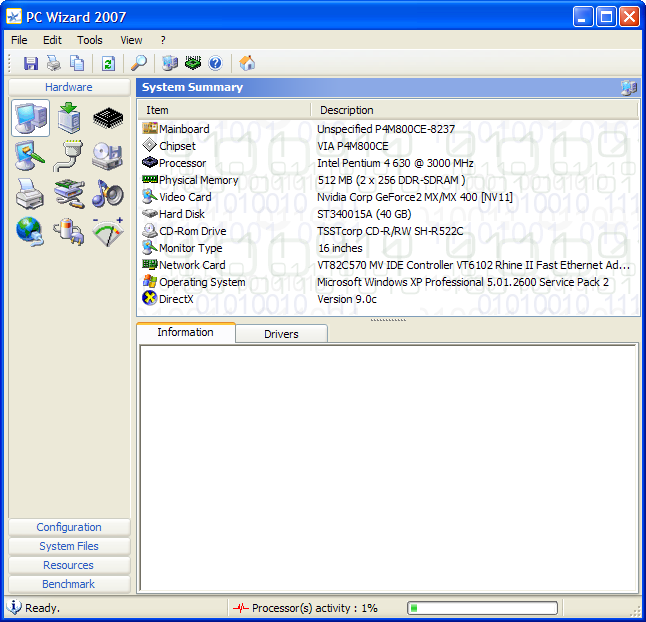
Task: Select the Drives disc and floppy icon
Action: point(108,156)
